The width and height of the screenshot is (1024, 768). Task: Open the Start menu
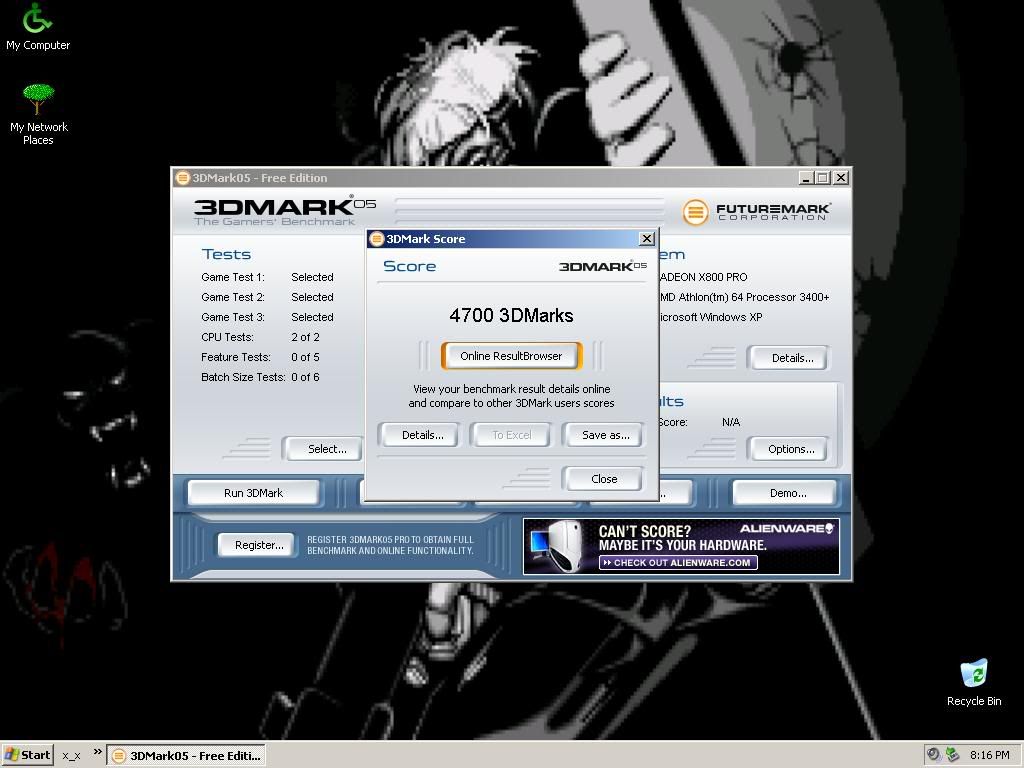(x=27, y=755)
